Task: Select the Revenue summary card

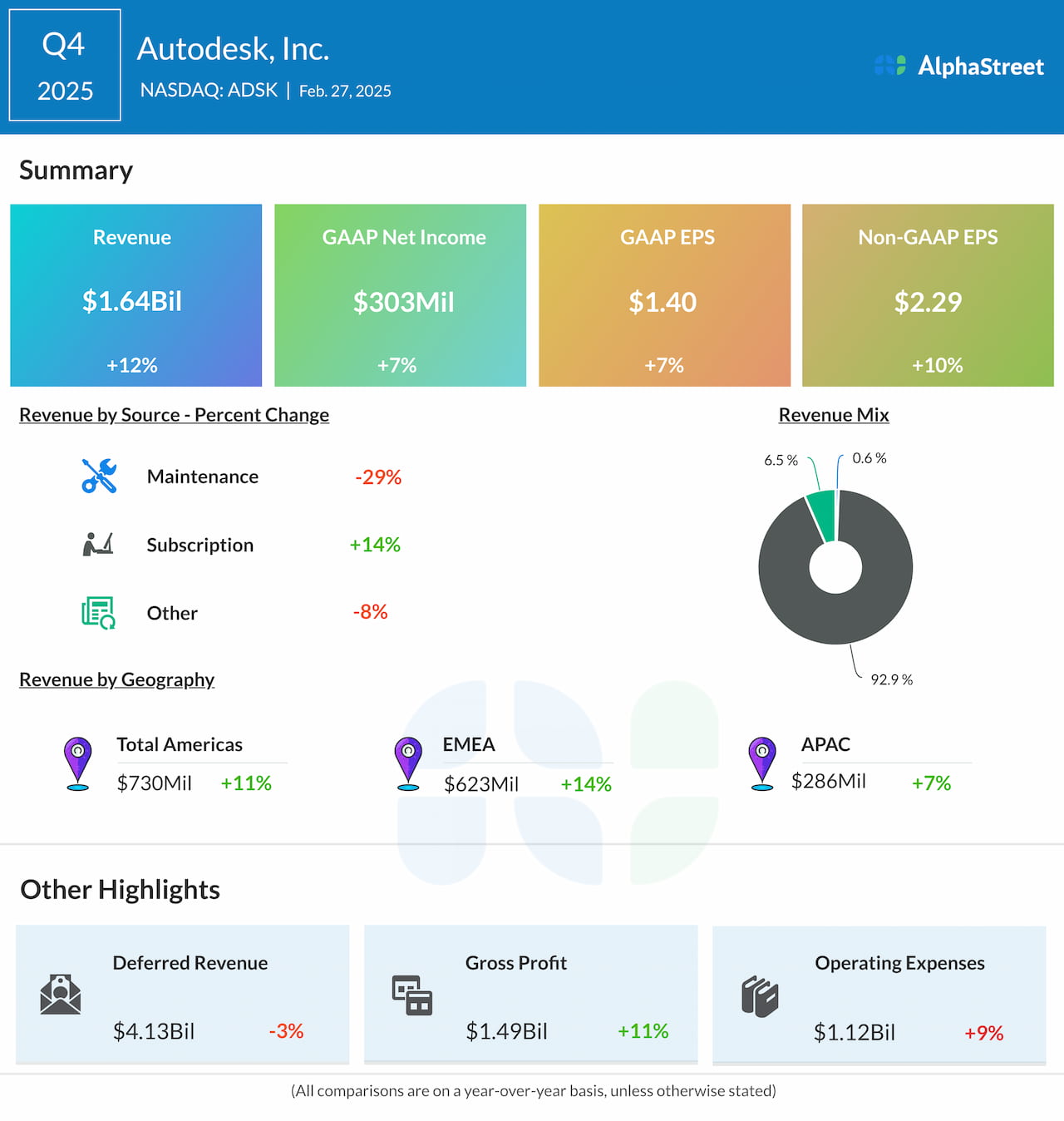Action: click(x=135, y=295)
